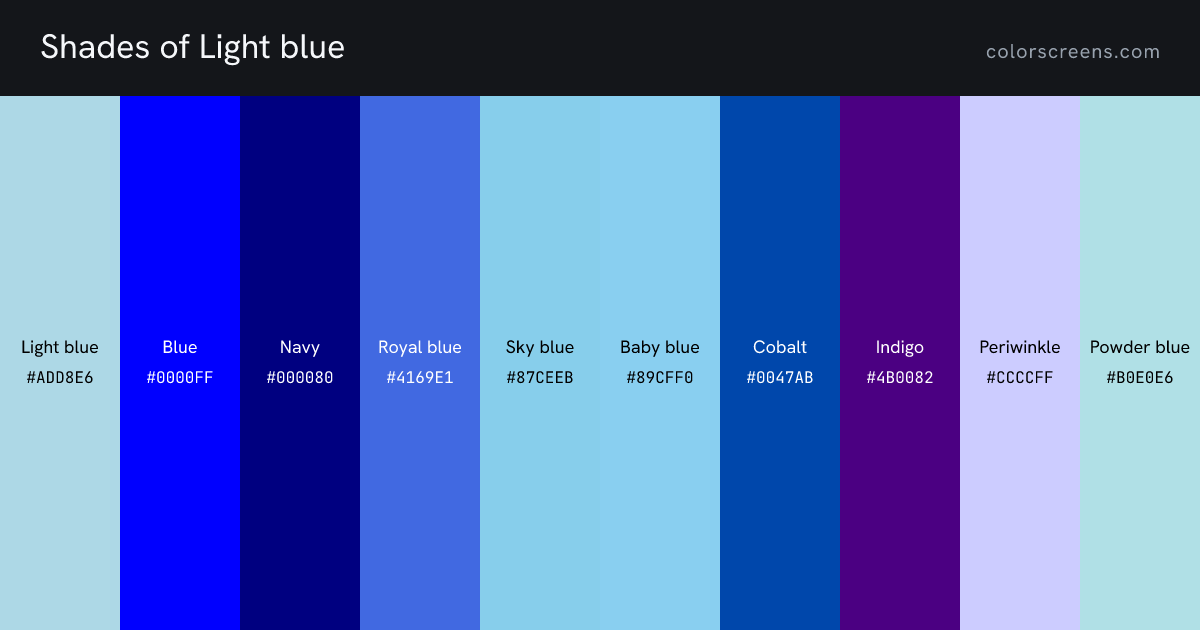Select hex code #87CEEB
This screenshot has width=1200, height=630.
tap(540, 378)
